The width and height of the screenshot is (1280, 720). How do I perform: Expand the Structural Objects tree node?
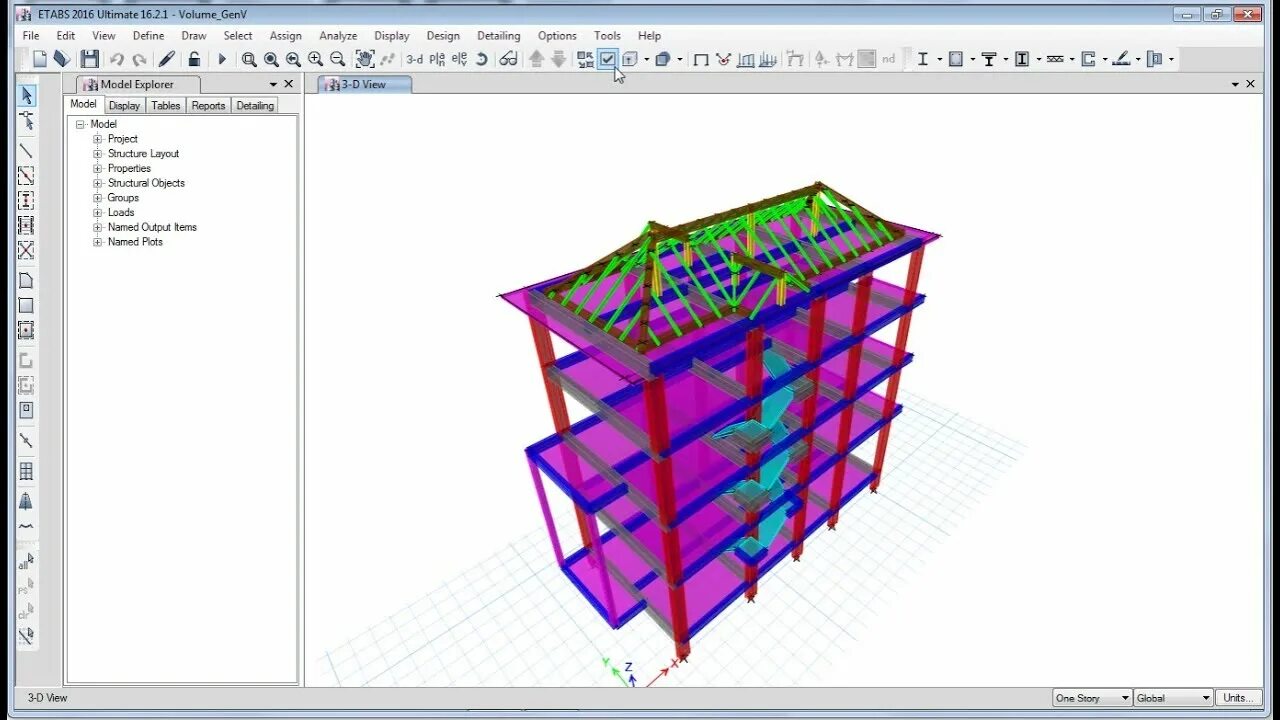pyautogui.click(x=98, y=183)
